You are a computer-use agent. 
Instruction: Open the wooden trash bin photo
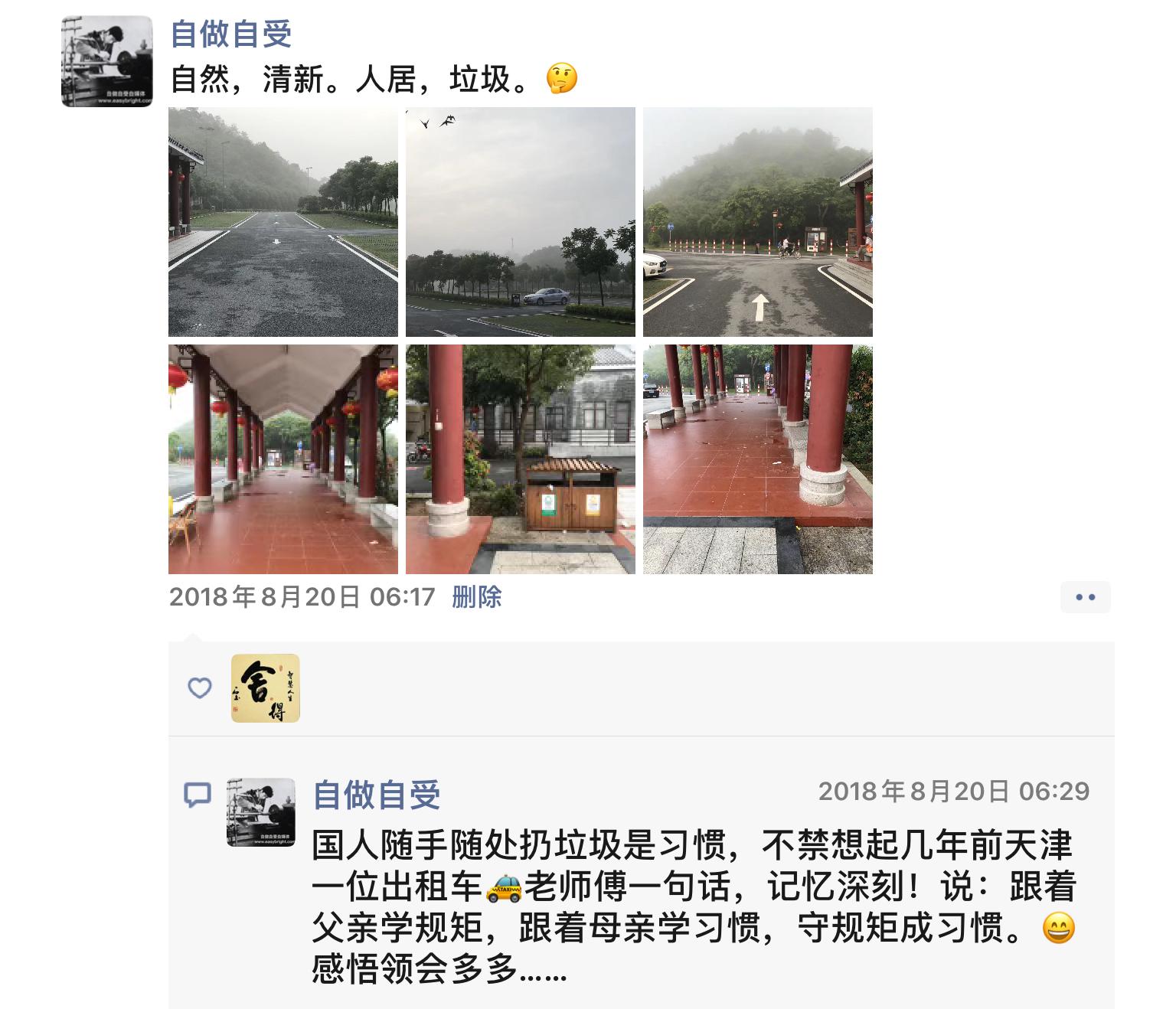[x=521, y=459]
